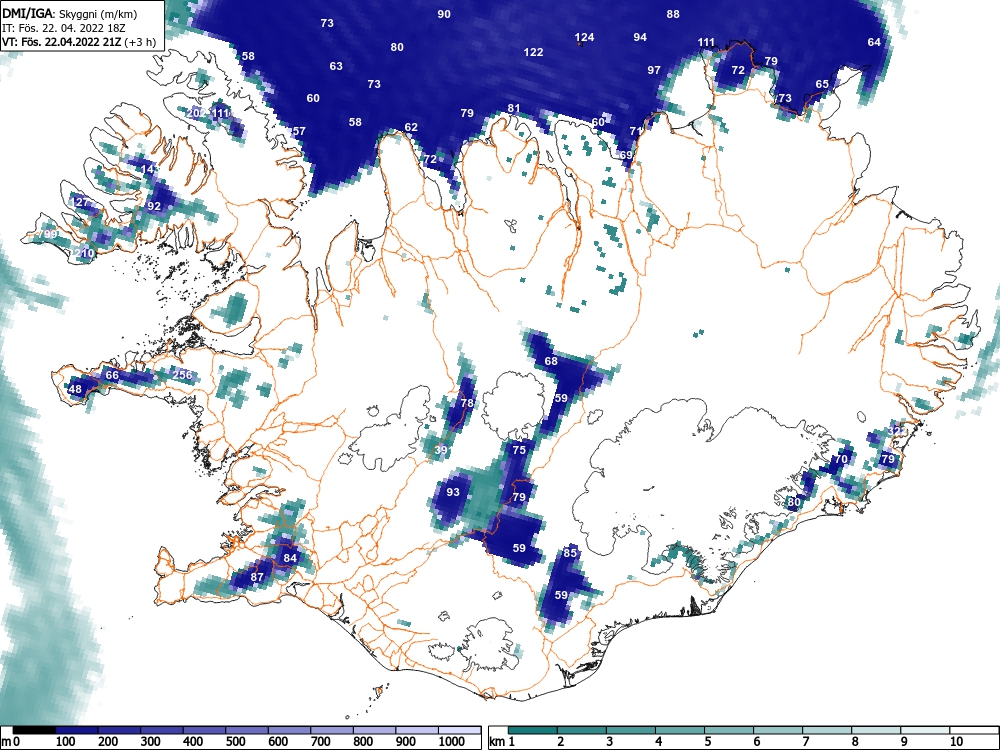Click the black 0 m legend swatch
The width and height of the screenshot is (1000, 750).
(34, 730)
